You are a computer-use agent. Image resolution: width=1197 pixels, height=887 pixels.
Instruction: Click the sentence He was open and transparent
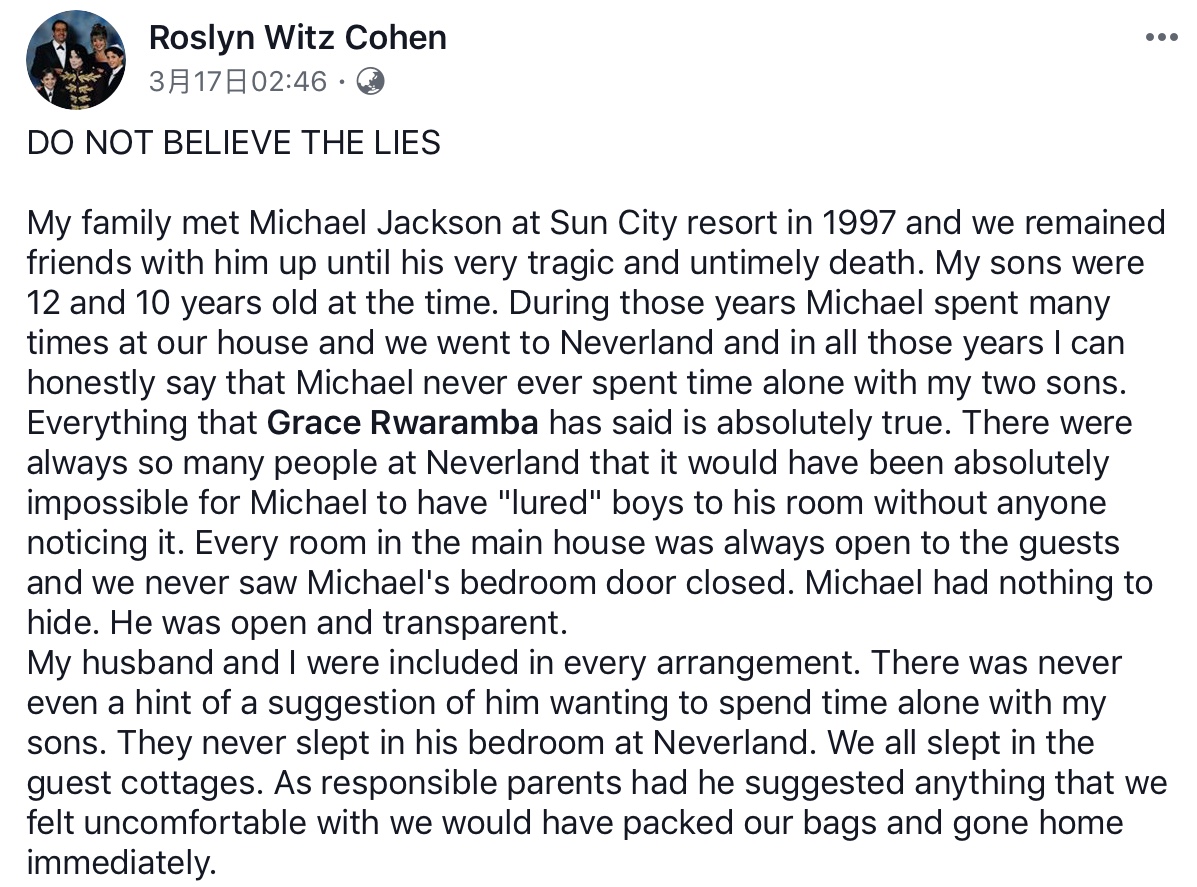click(x=339, y=623)
